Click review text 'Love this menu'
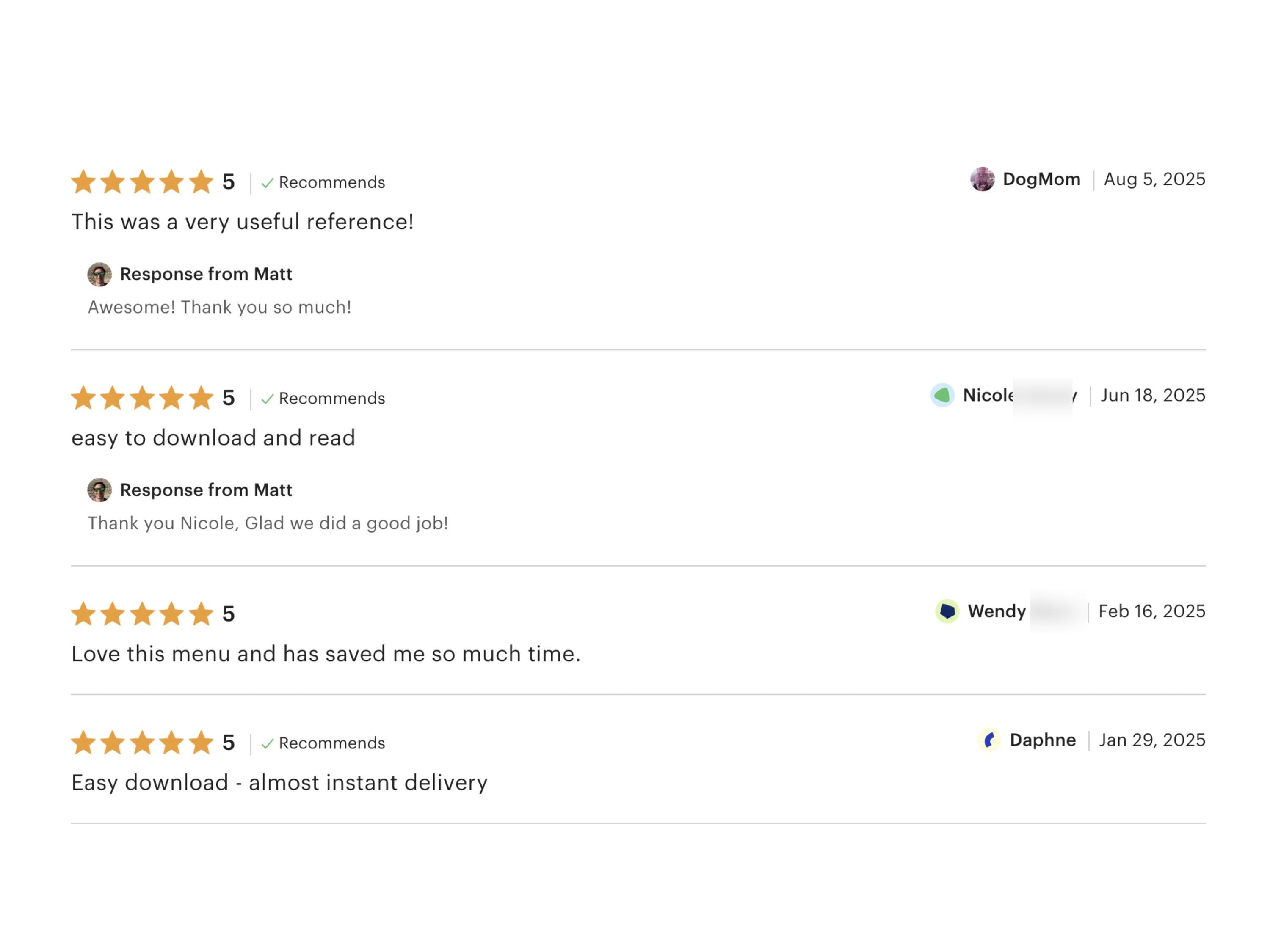Screen dimensions: 1270x952 (x=326, y=654)
